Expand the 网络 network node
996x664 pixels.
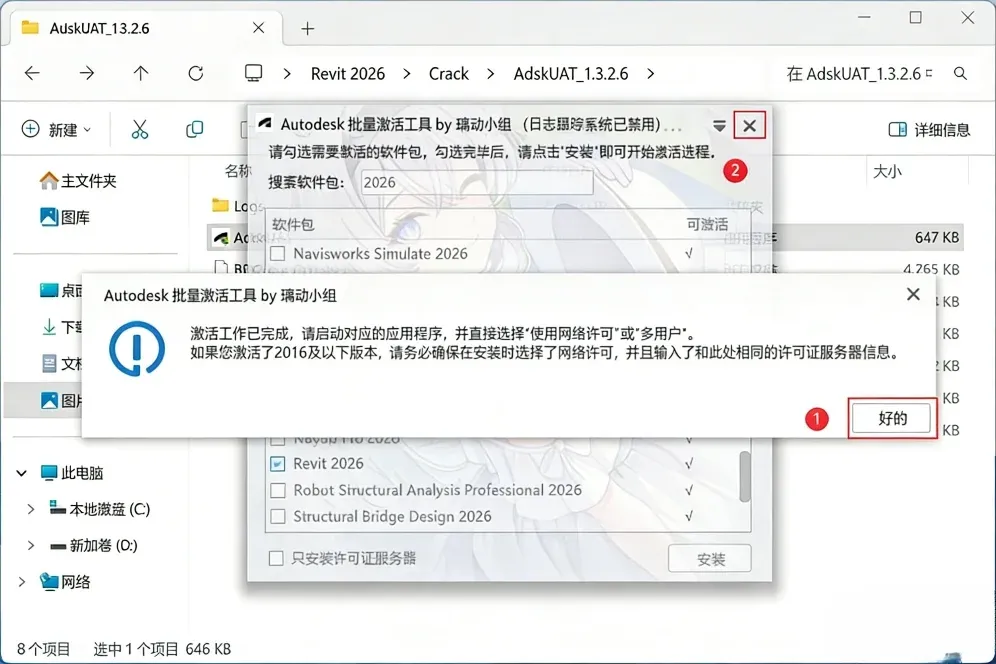click(22, 581)
